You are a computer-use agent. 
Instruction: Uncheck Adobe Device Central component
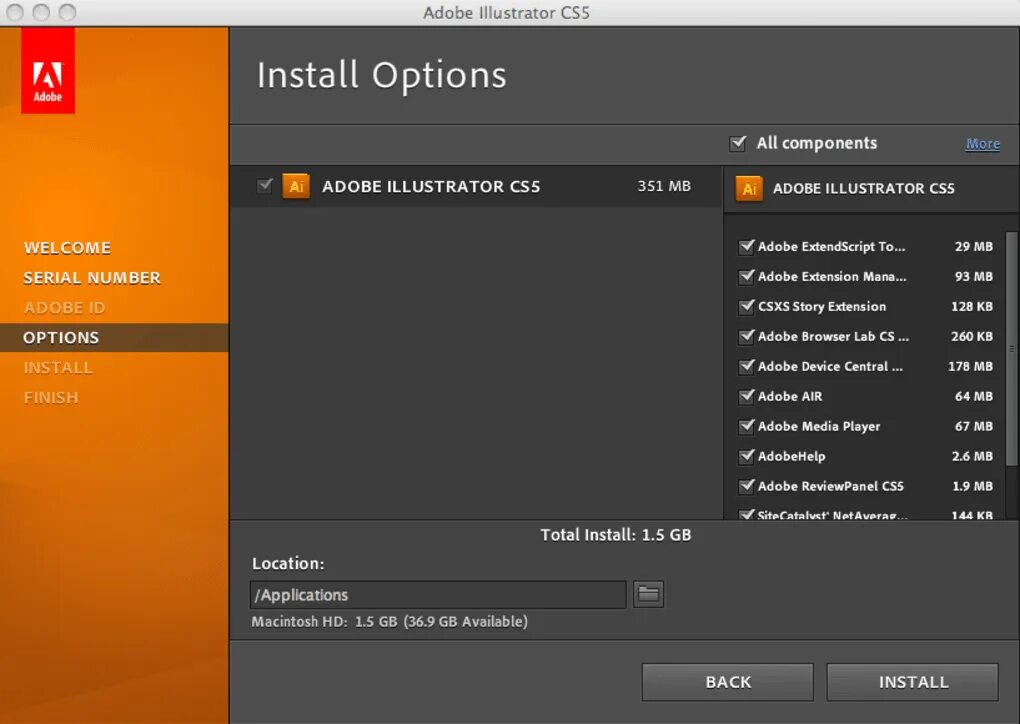pos(746,366)
